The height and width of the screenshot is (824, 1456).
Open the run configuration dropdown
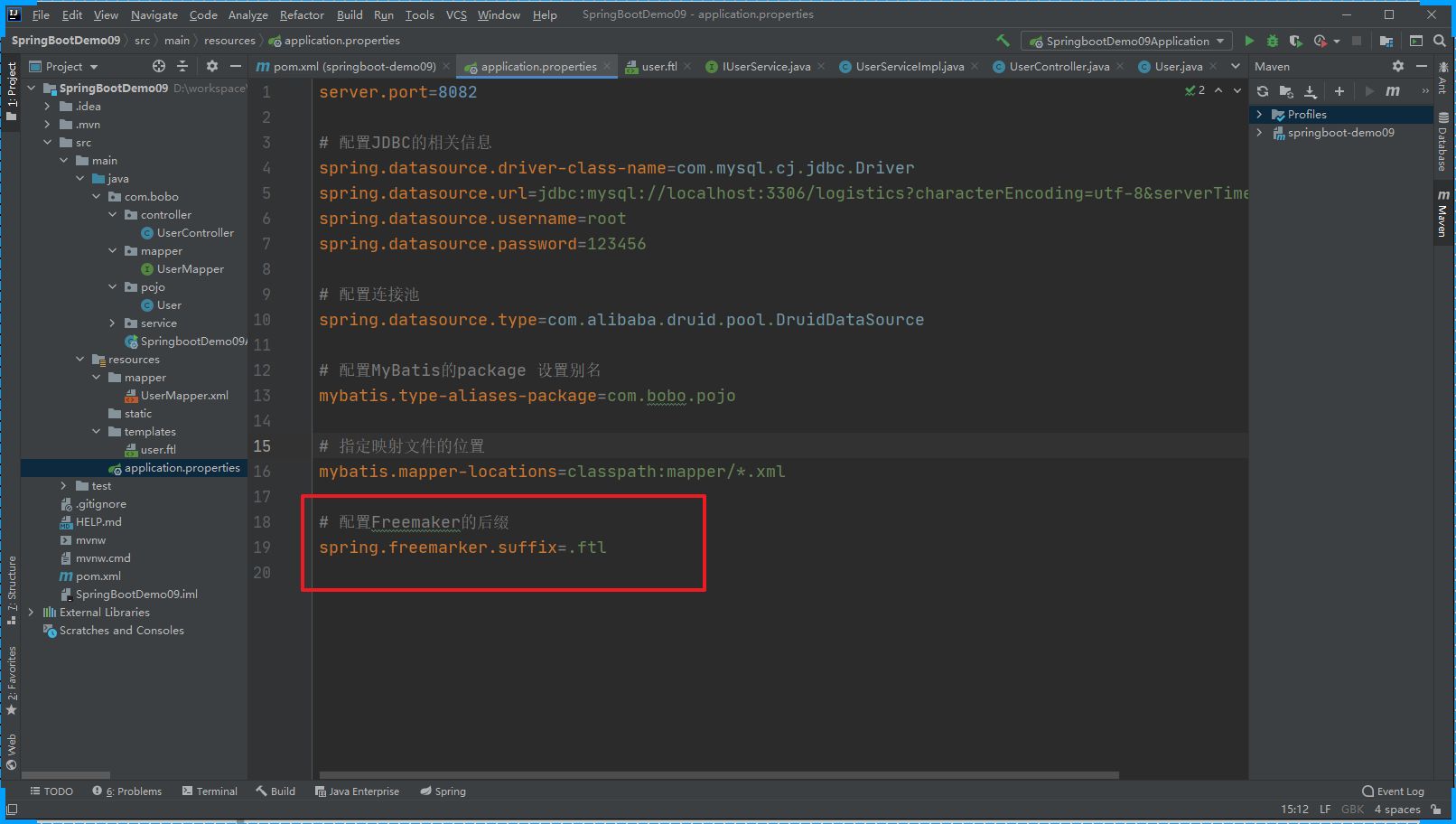(1127, 41)
